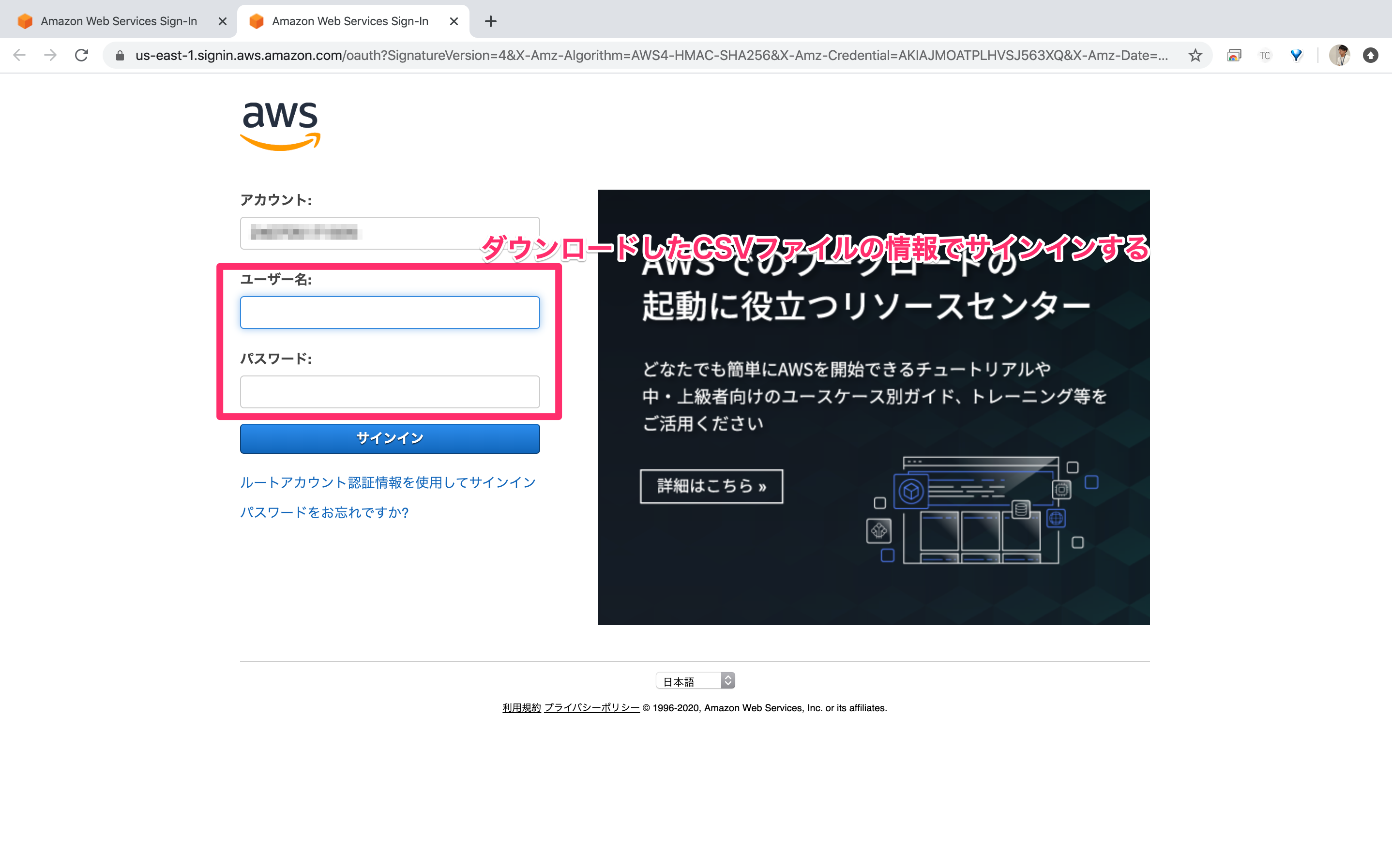Open the ルートアカウント認証情報を使用してサインイン link
The width and height of the screenshot is (1392, 868).
click(387, 482)
